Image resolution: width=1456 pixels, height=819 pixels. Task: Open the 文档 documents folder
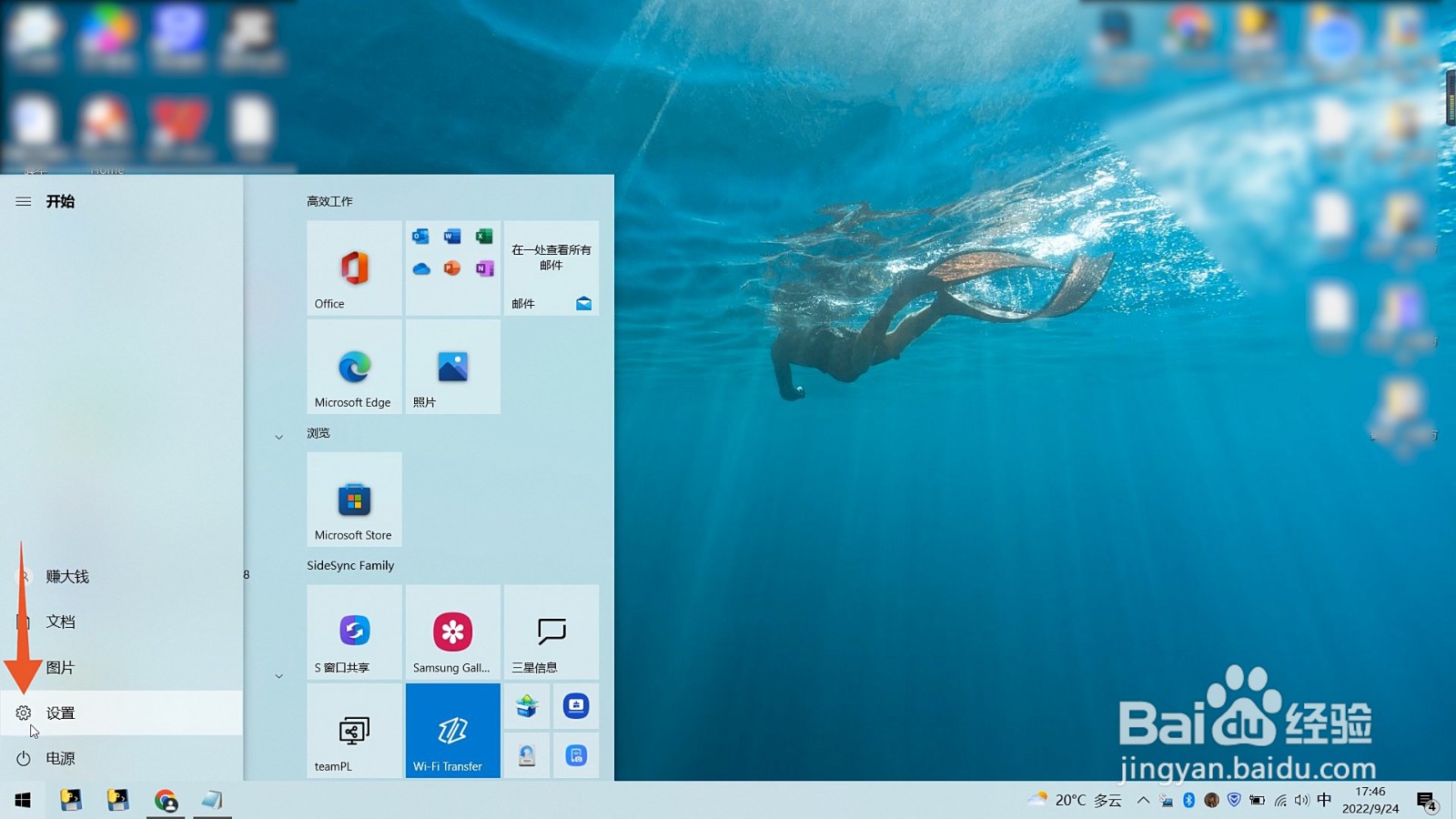pyautogui.click(x=121, y=622)
